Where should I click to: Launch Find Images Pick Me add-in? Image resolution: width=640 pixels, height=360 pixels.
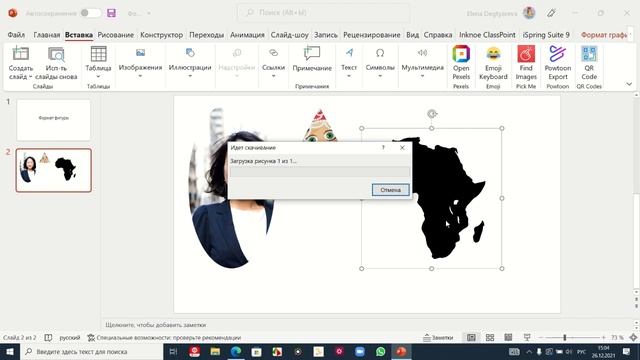(526, 63)
